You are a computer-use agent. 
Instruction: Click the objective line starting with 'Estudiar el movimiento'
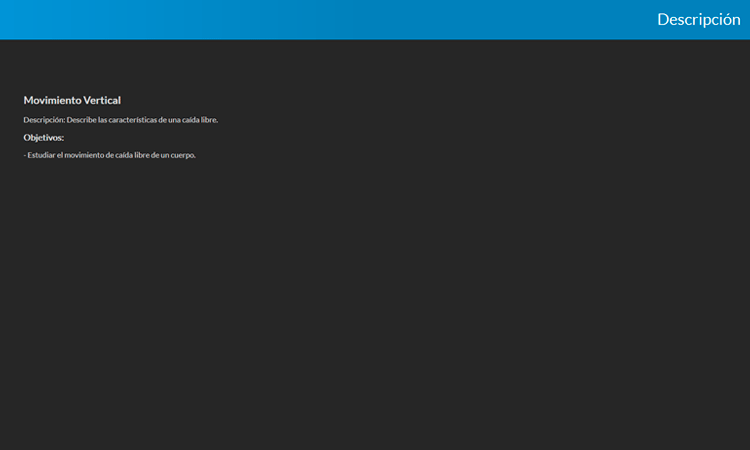tap(111, 155)
